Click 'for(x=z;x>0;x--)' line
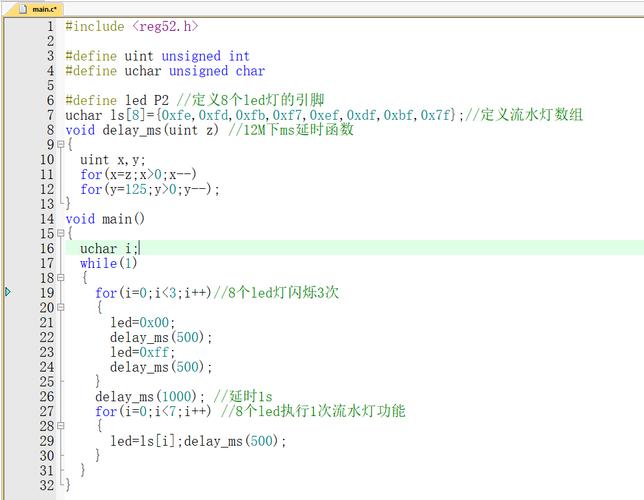This screenshot has height=500, width=644. [138, 174]
